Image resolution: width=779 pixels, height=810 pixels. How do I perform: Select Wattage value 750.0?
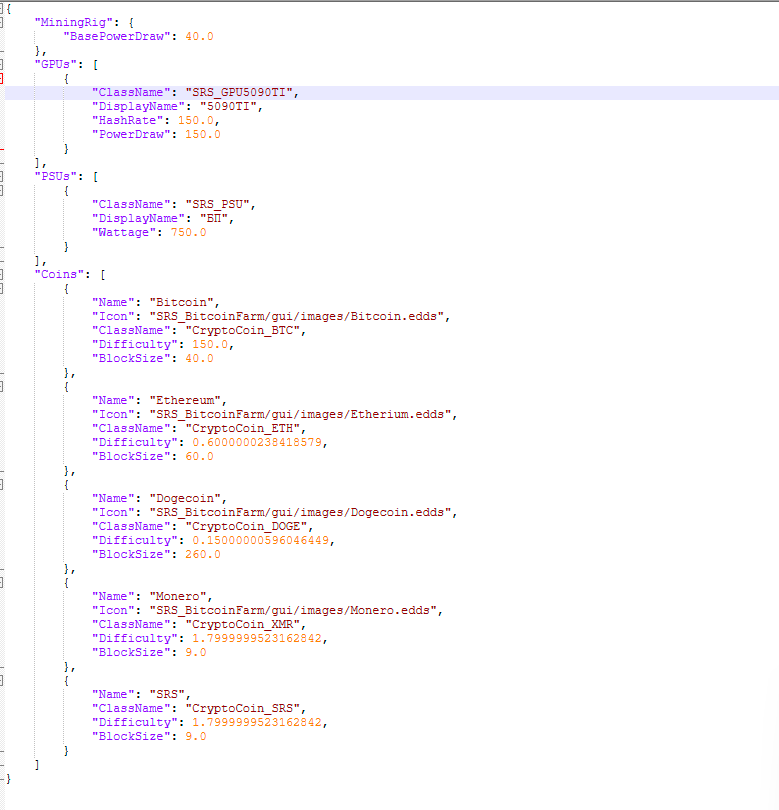[189, 232]
